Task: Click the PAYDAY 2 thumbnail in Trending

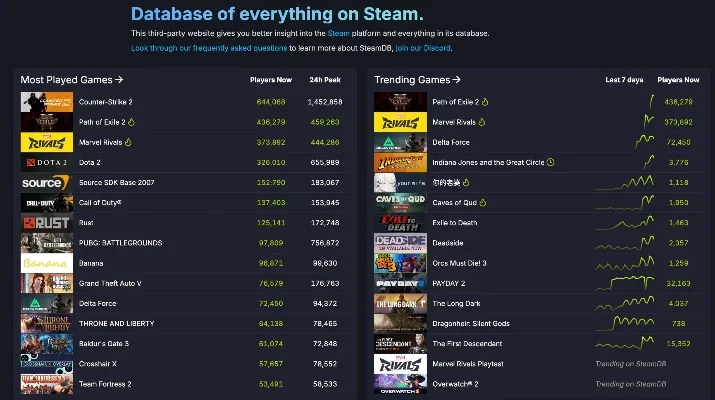Action: point(400,283)
